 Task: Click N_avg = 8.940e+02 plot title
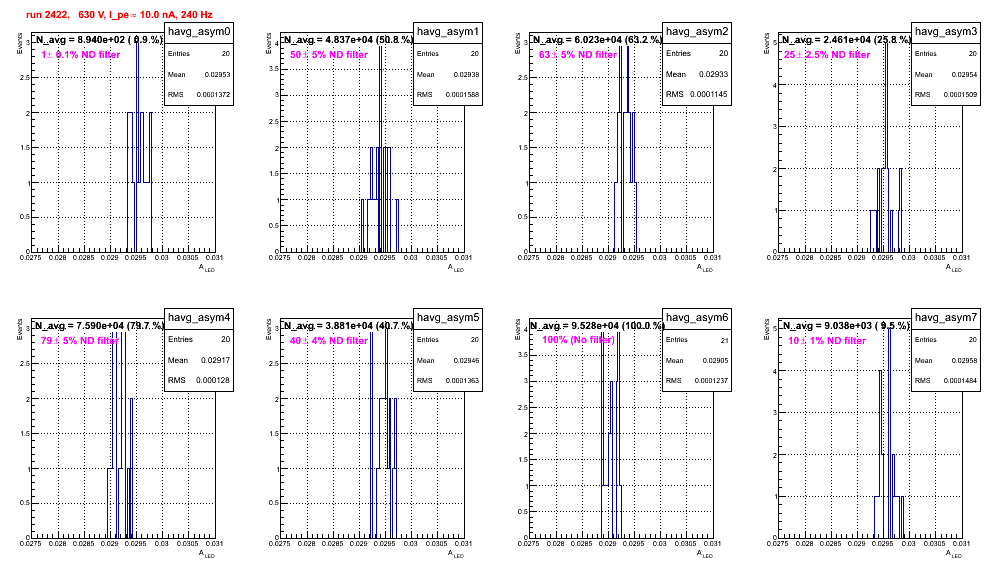click(x=98, y=39)
